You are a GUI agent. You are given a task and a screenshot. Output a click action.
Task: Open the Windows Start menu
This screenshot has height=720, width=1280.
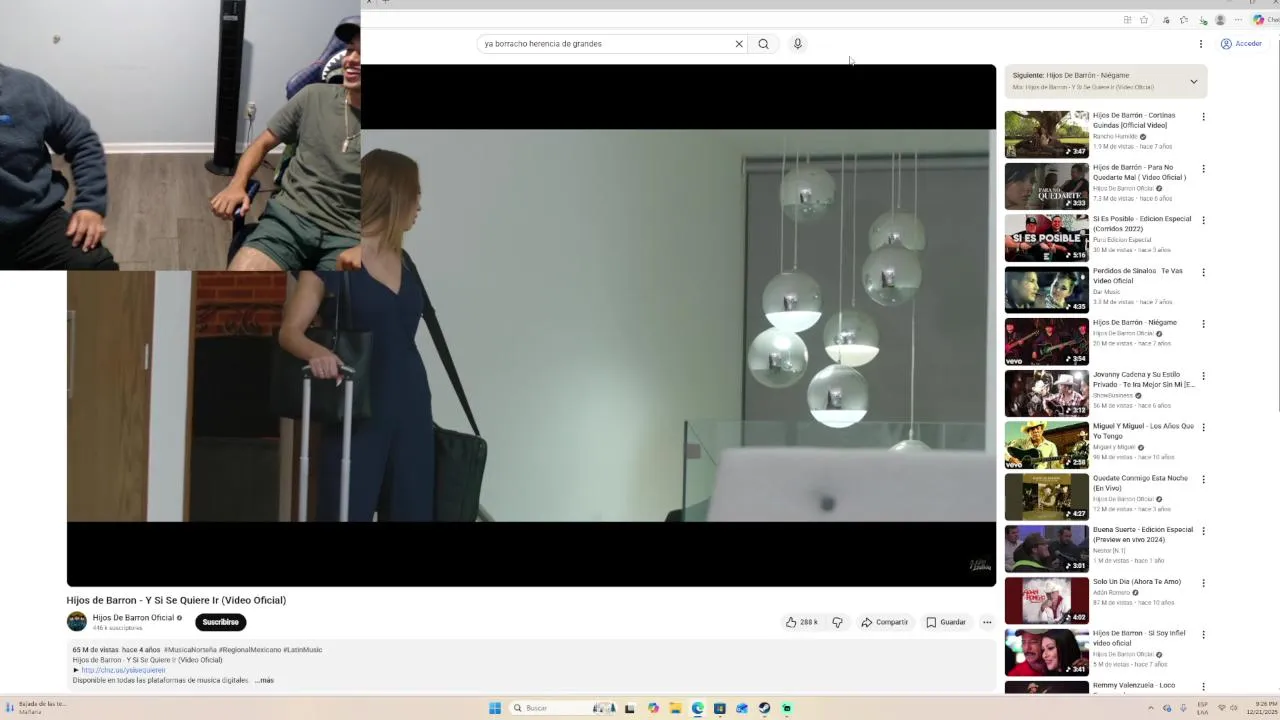click(x=494, y=708)
